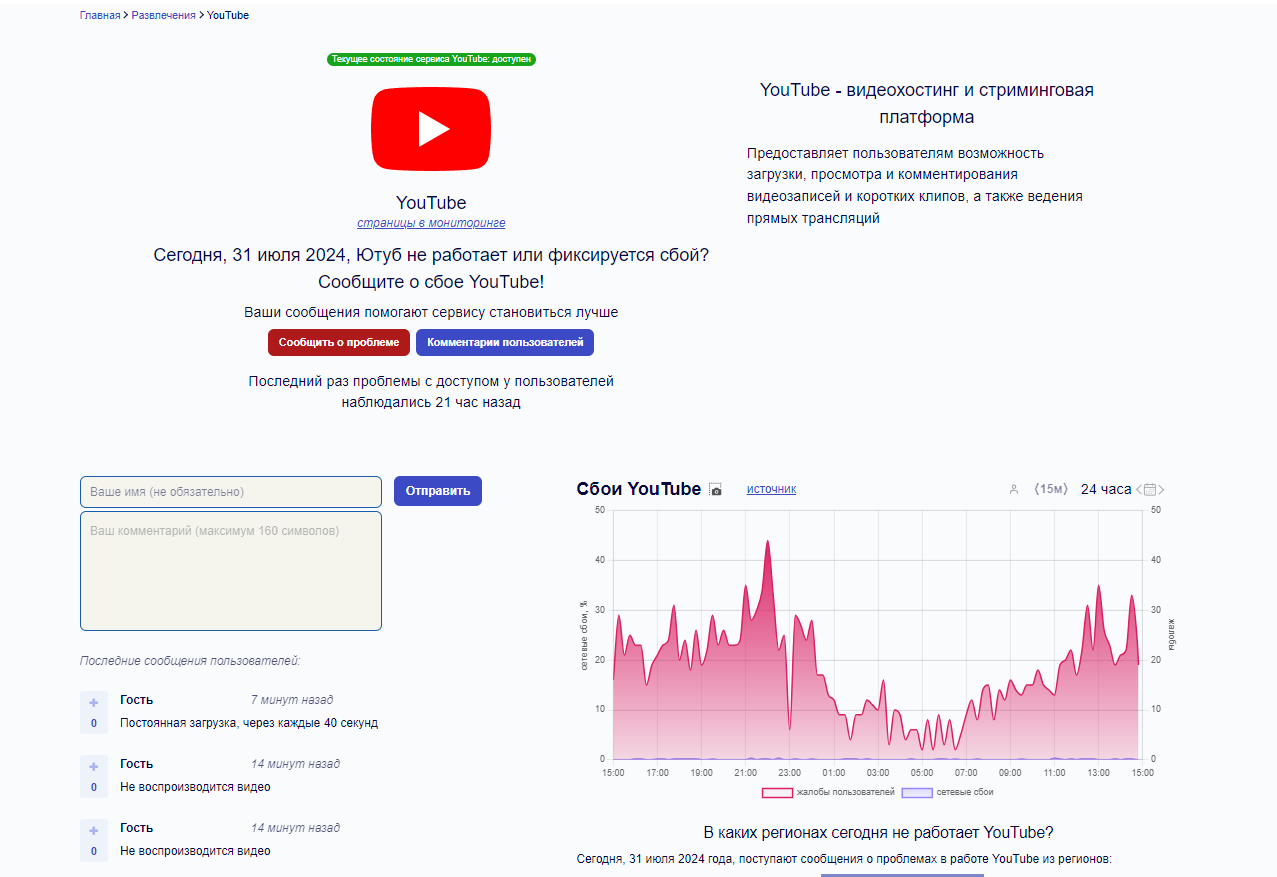1277x877 pixels.
Task: Open the 'источник' link by the chart title
Action: (771, 489)
